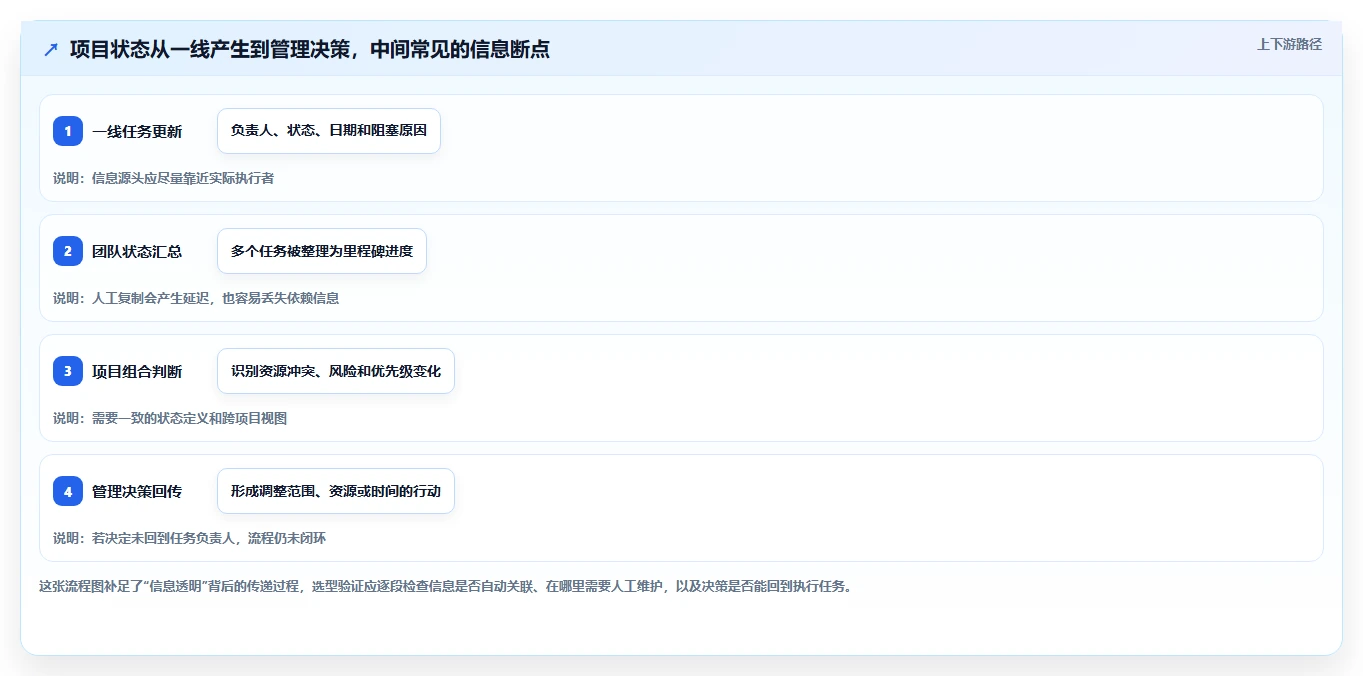Viewport: 1363px width, 676px height.
Task: Click the 项目组合判断 step label
Action: [137, 371]
